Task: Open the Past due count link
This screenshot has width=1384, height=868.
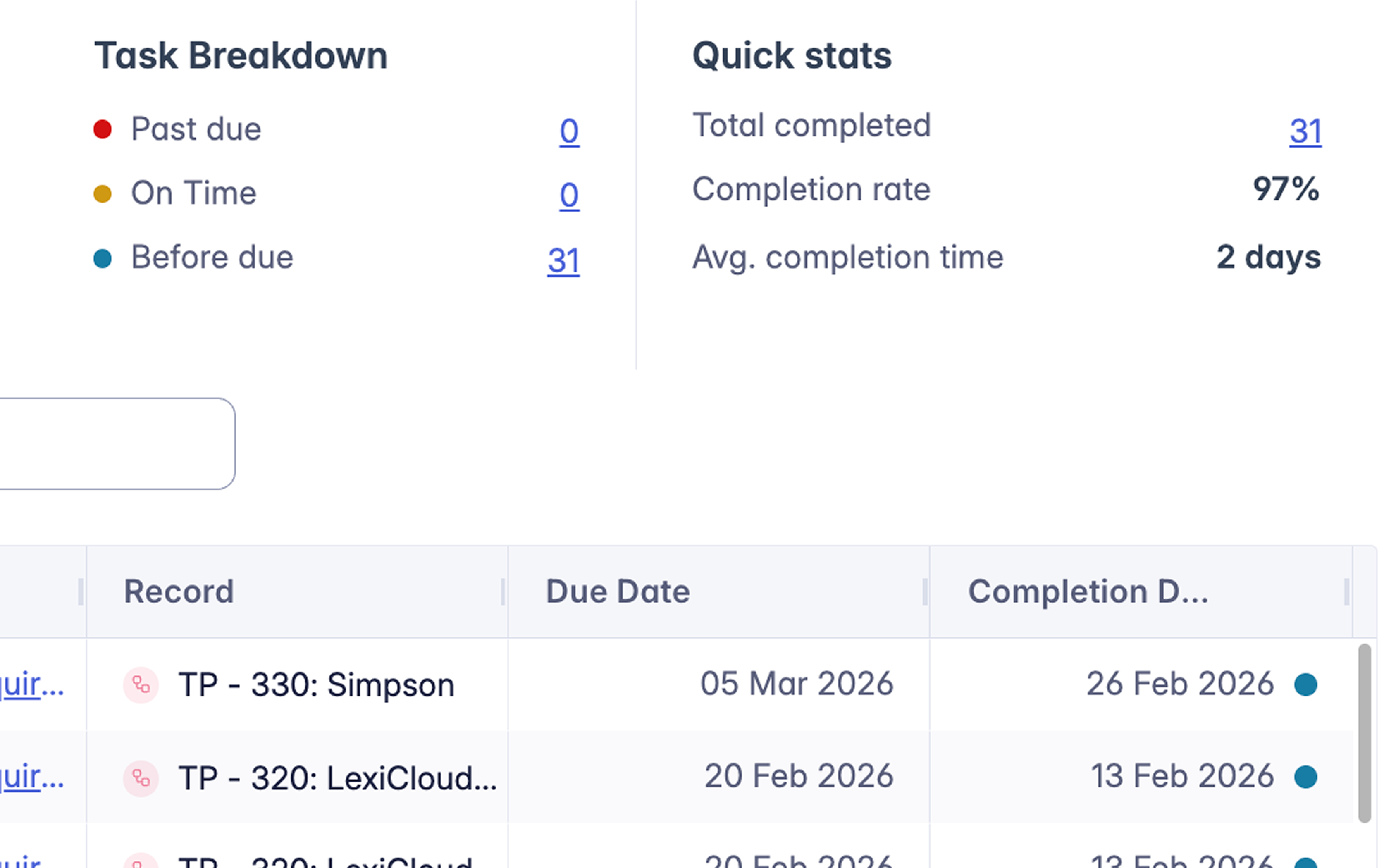Action: tap(569, 131)
